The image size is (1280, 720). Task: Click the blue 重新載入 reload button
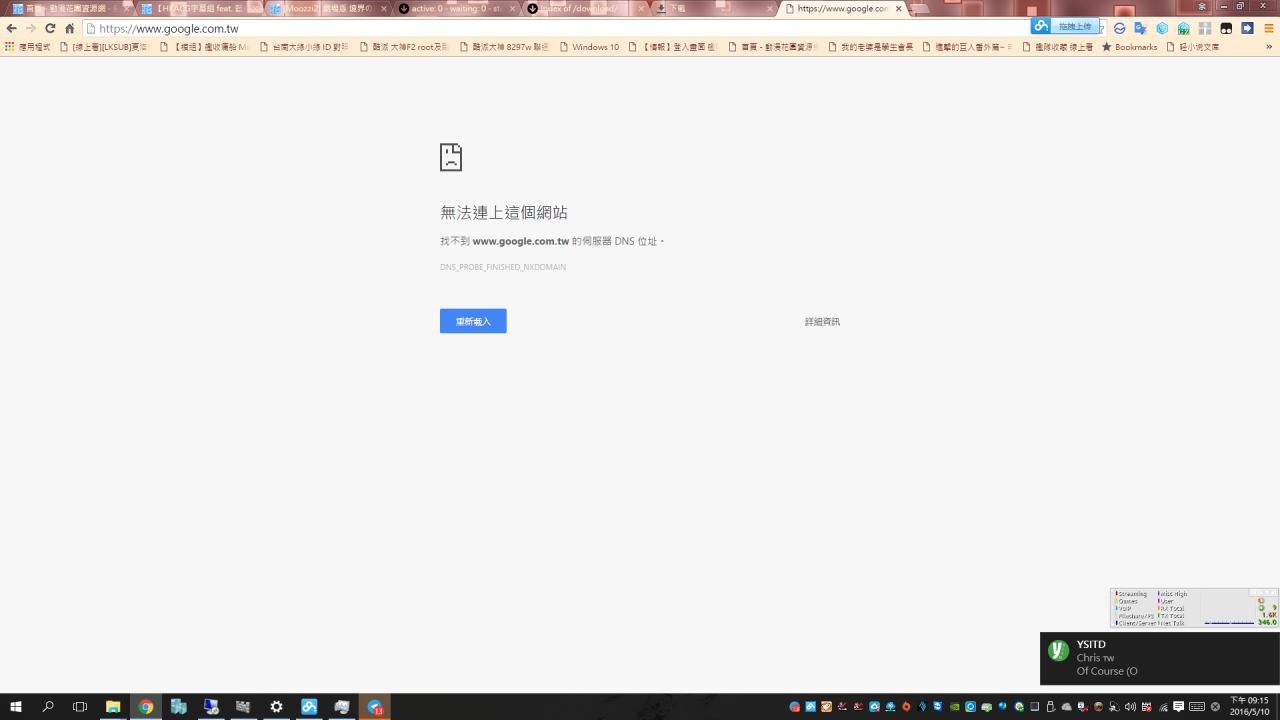click(x=473, y=321)
